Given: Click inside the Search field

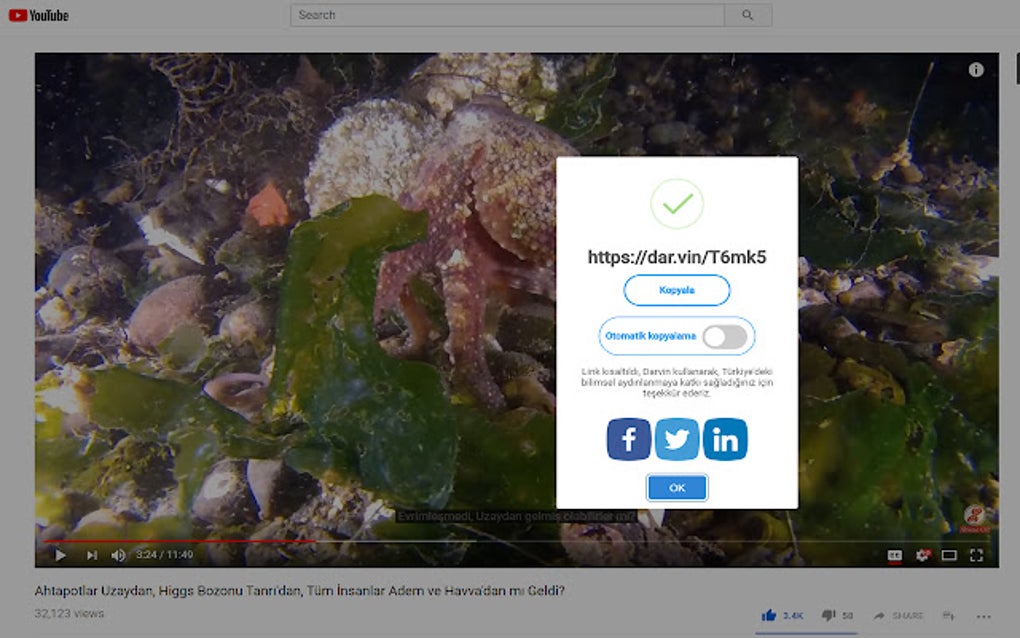Looking at the screenshot, I should (x=500, y=14).
